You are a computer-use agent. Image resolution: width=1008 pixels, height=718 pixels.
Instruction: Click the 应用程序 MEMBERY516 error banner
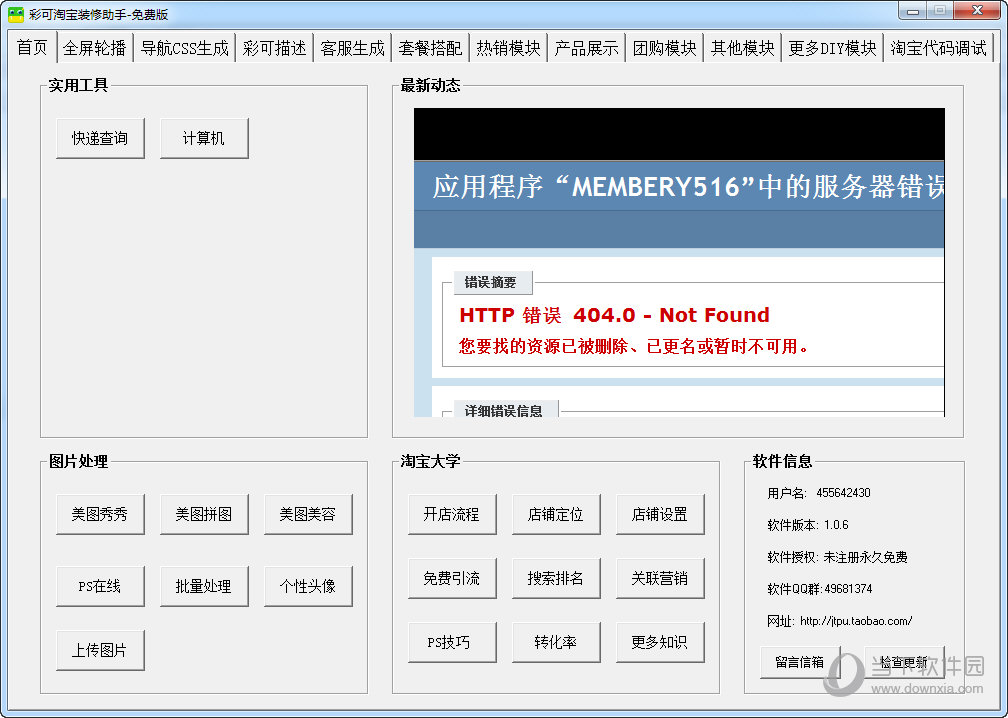pos(680,186)
